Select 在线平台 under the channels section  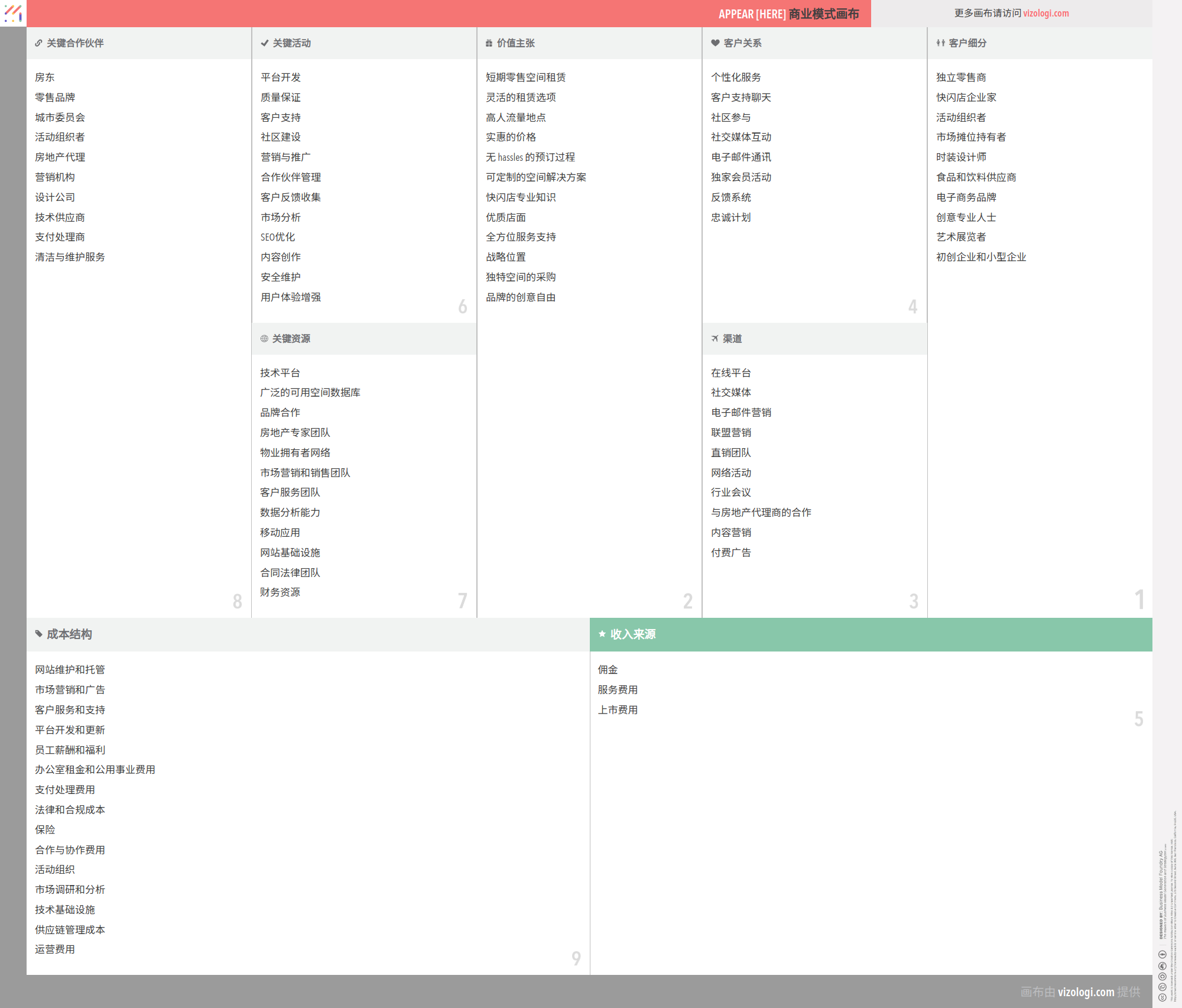(x=730, y=373)
